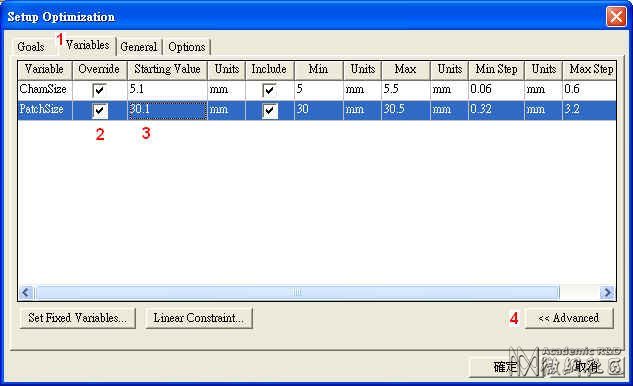Image resolution: width=633 pixels, height=386 pixels.
Task: Click the horizontal scrollbar thumb
Action: click(x=297, y=292)
